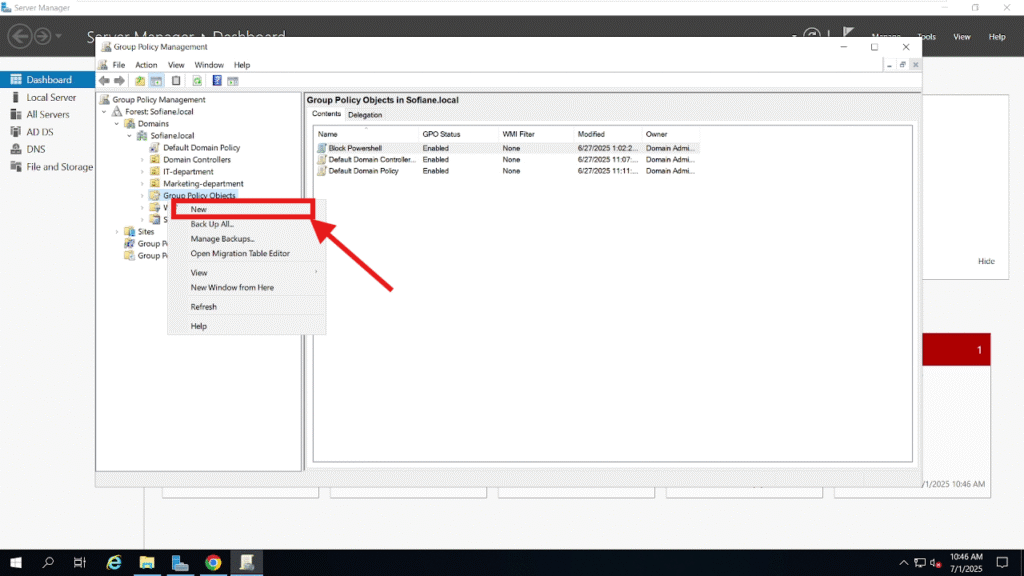Image resolution: width=1024 pixels, height=576 pixels.
Task: Open the Windows Start menu
Action: [x=16, y=562]
